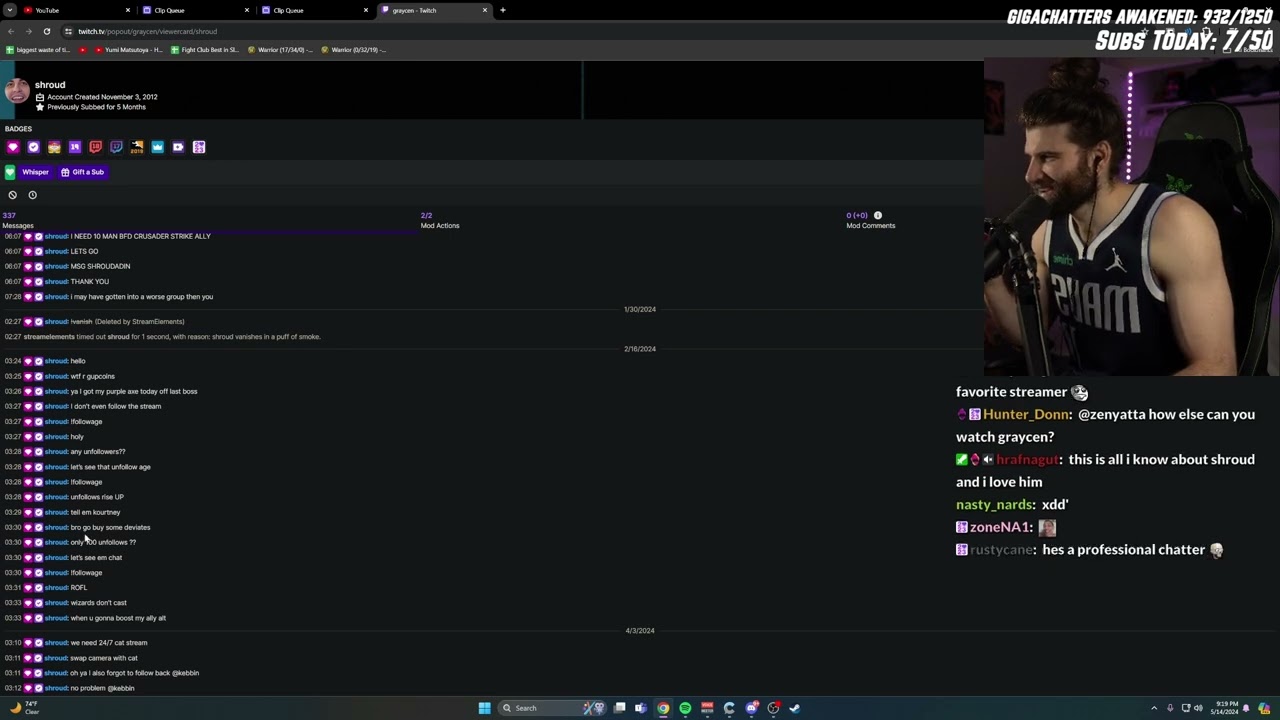Viewport: 1280px width, 720px height.
Task: Click the last purple badge in the row
Action: (199, 147)
